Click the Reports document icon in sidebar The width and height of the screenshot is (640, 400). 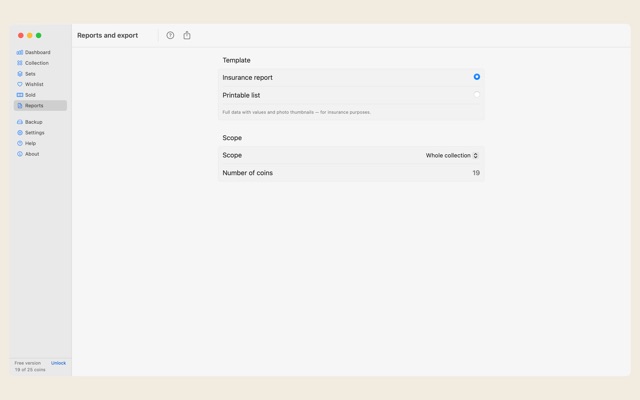point(20,106)
